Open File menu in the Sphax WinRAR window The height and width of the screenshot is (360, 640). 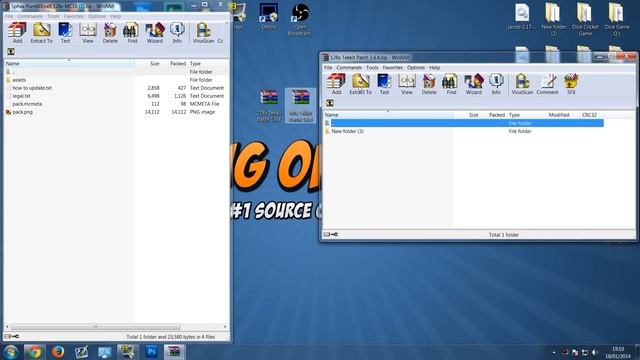[x=9, y=16]
